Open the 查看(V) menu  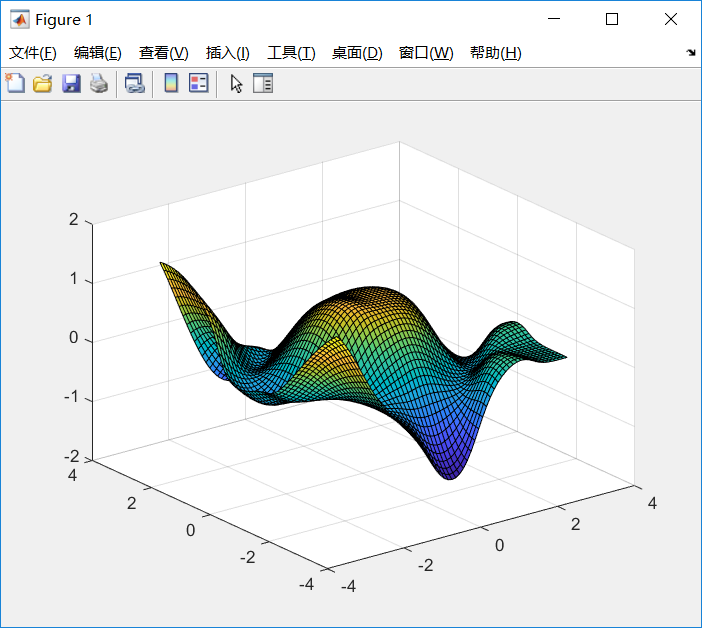[x=163, y=53]
